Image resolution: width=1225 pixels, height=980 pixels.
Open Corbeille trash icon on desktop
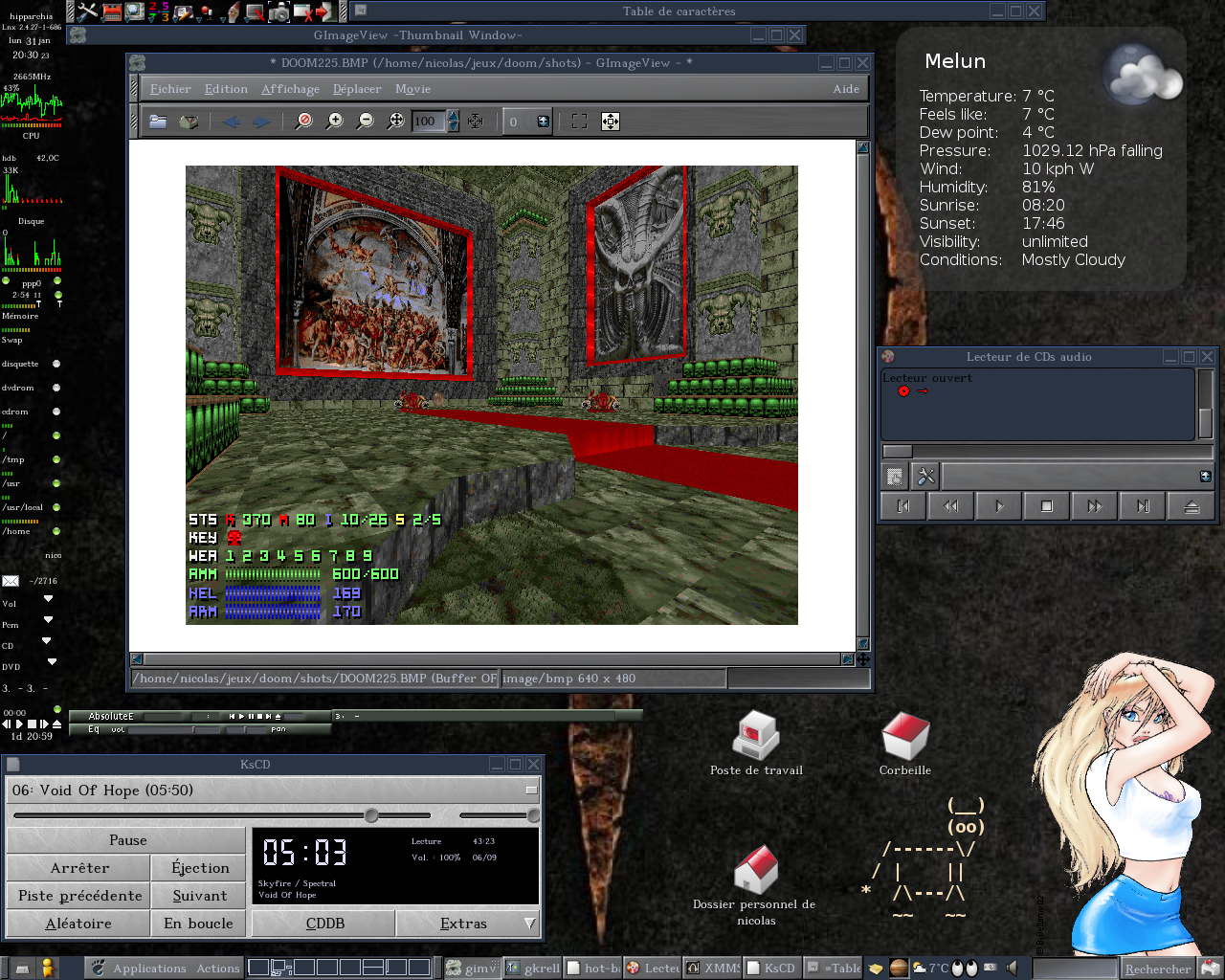(904, 737)
